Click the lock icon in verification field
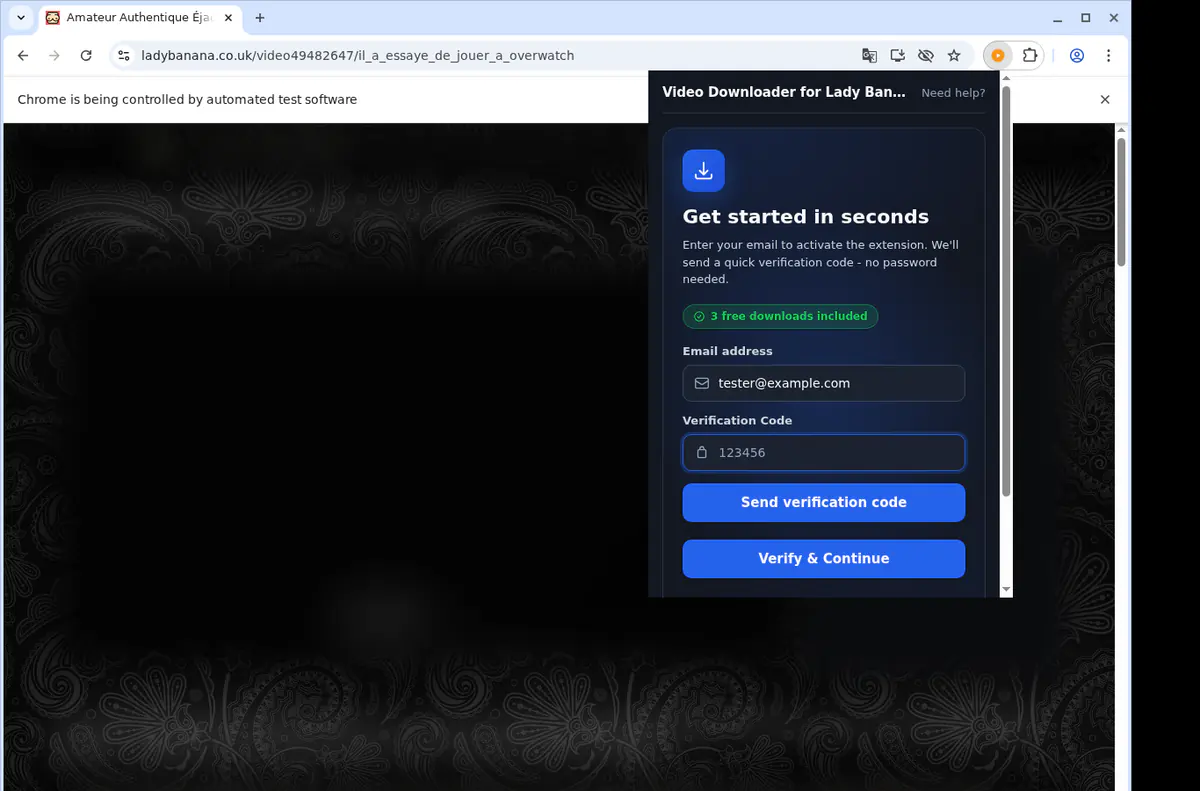Image resolution: width=1200 pixels, height=791 pixels. [702, 452]
